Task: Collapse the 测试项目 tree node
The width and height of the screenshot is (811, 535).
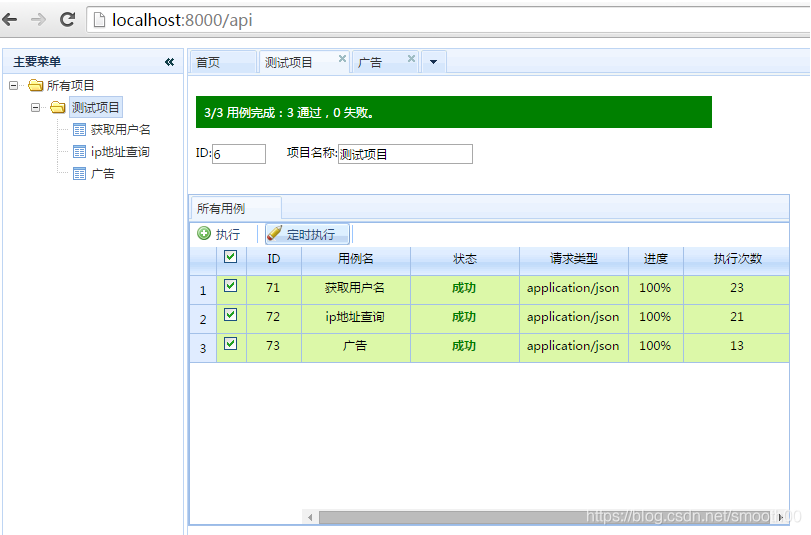Action: (35, 108)
